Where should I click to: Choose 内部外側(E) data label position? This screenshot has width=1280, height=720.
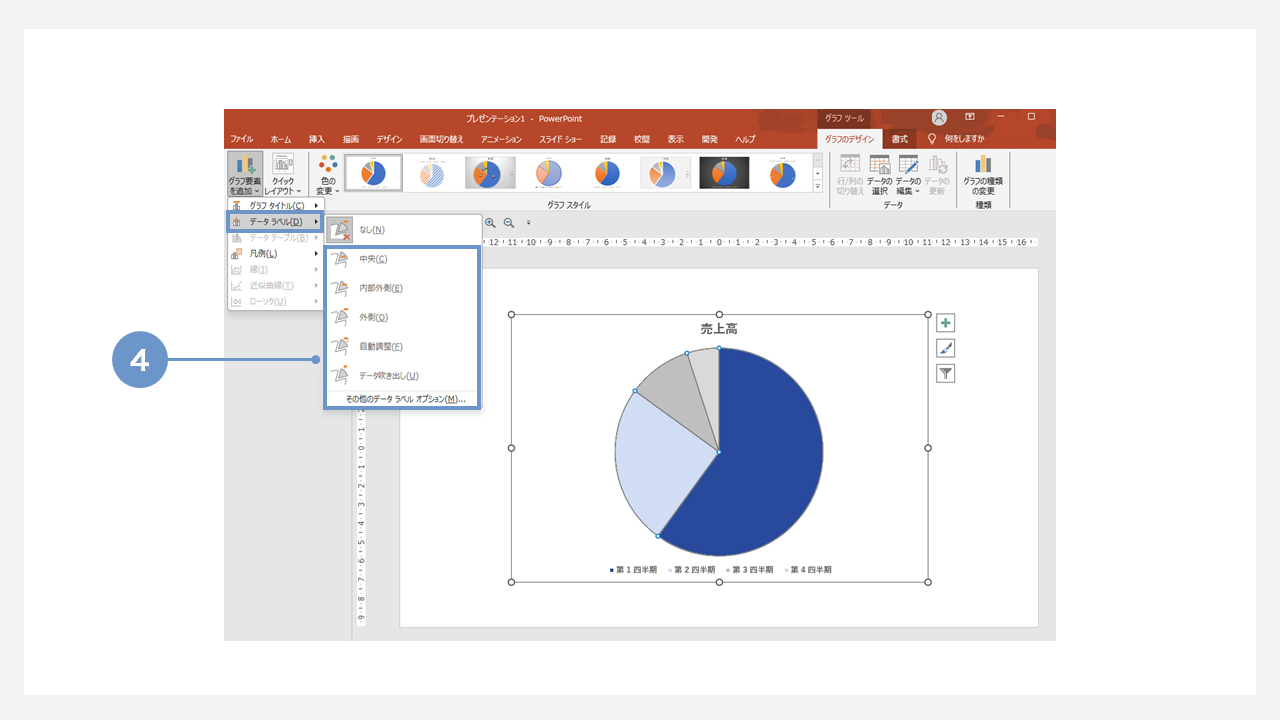[x=380, y=288]
